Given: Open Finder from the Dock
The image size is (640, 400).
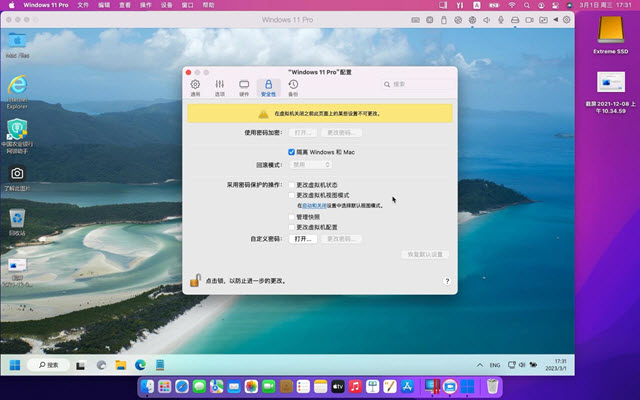Looking at the screenshot, I should point(147,386).
